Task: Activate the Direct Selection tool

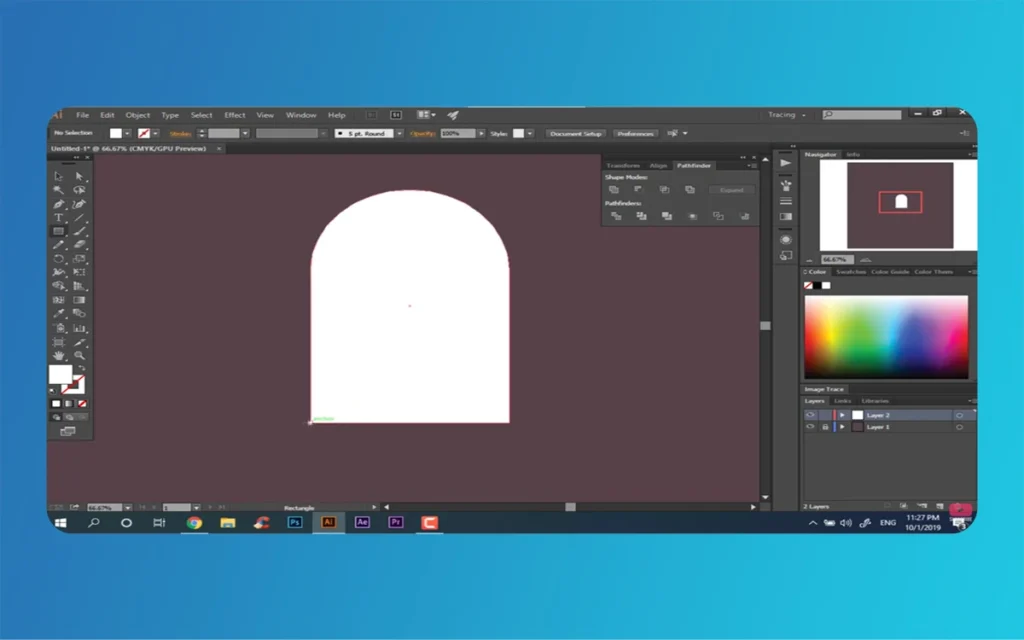Action: coord(79,176)
